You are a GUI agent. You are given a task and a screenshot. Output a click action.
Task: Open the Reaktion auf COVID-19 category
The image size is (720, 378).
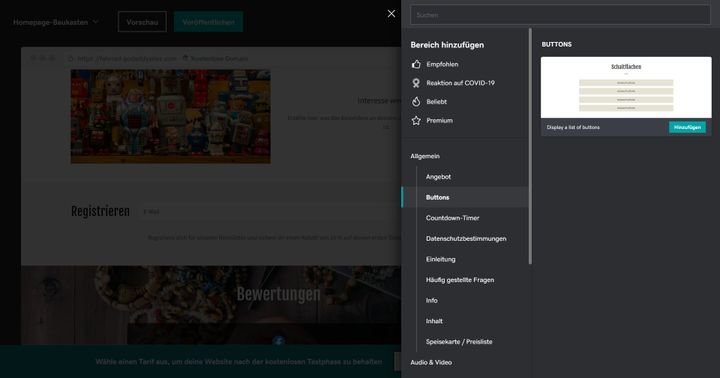461,83
